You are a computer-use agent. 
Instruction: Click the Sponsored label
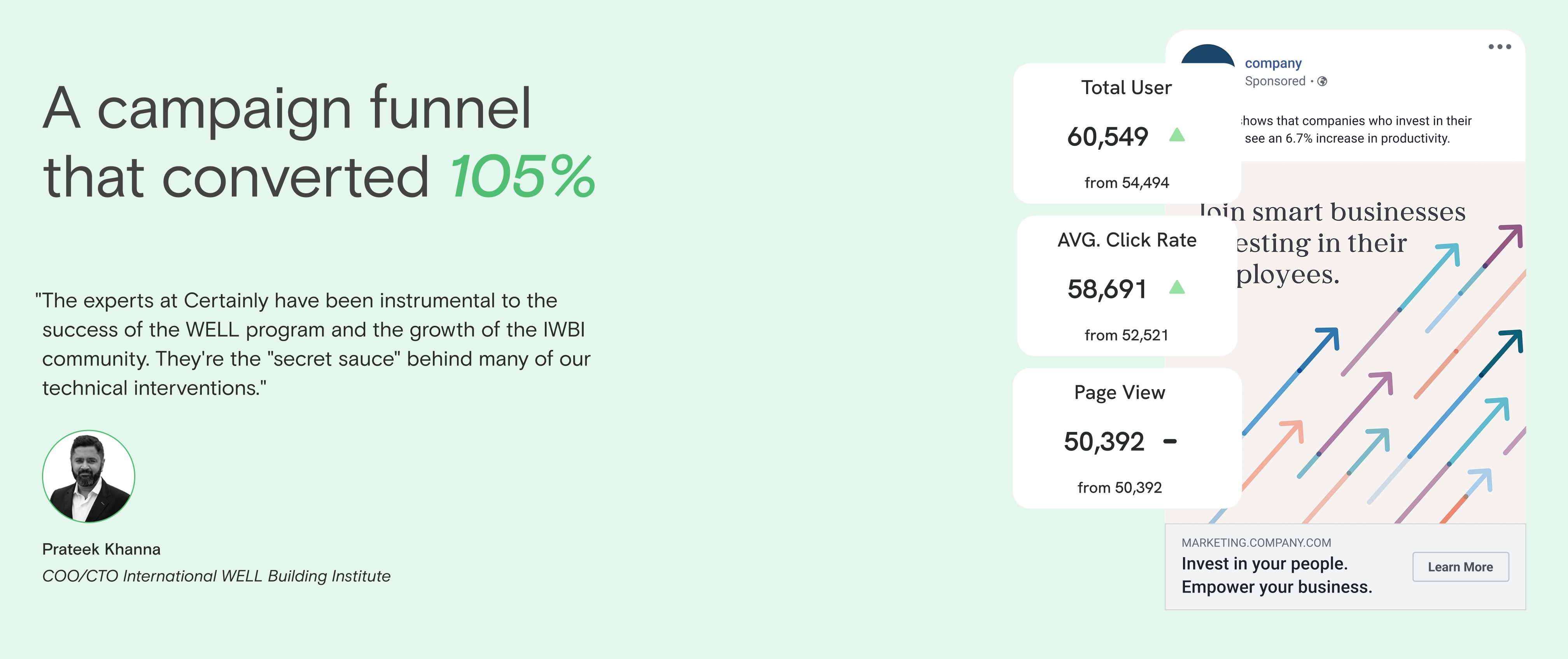pos(1275,82)
